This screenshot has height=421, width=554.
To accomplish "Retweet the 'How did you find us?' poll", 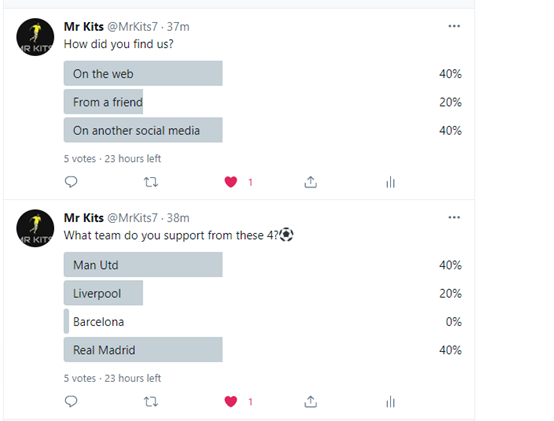I will 151,182.
